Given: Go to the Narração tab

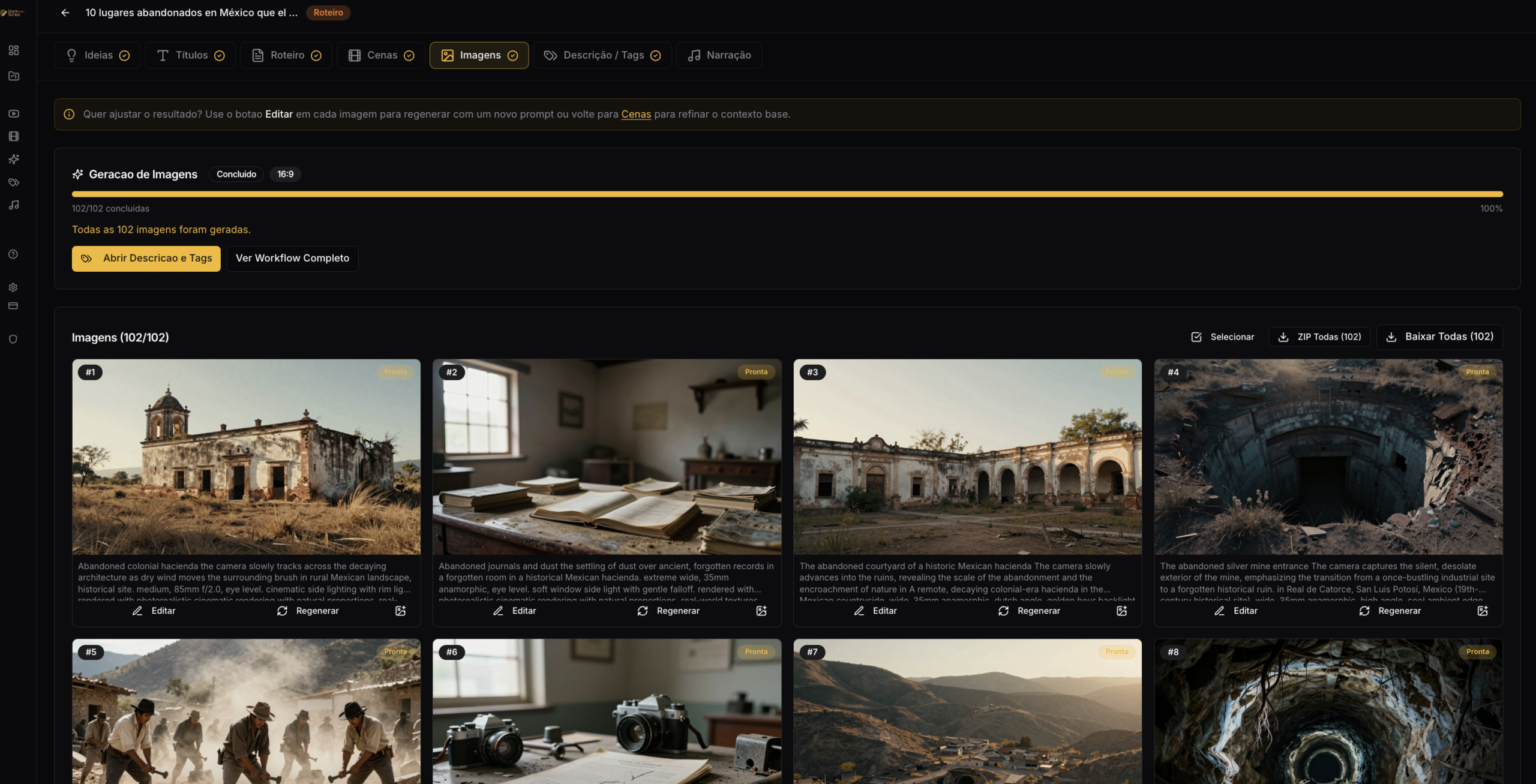Looking at the screenshot, I should 719,55.
